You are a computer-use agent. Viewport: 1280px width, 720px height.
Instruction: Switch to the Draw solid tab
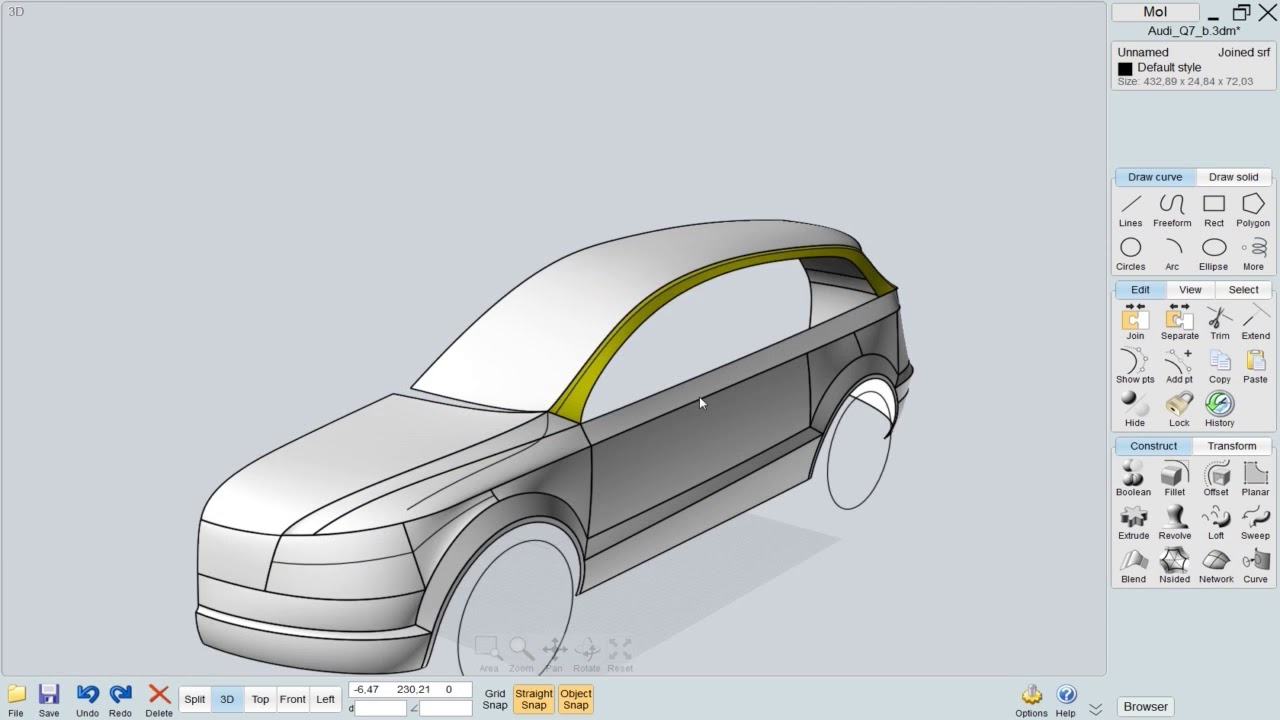(x=1233, y=177)
